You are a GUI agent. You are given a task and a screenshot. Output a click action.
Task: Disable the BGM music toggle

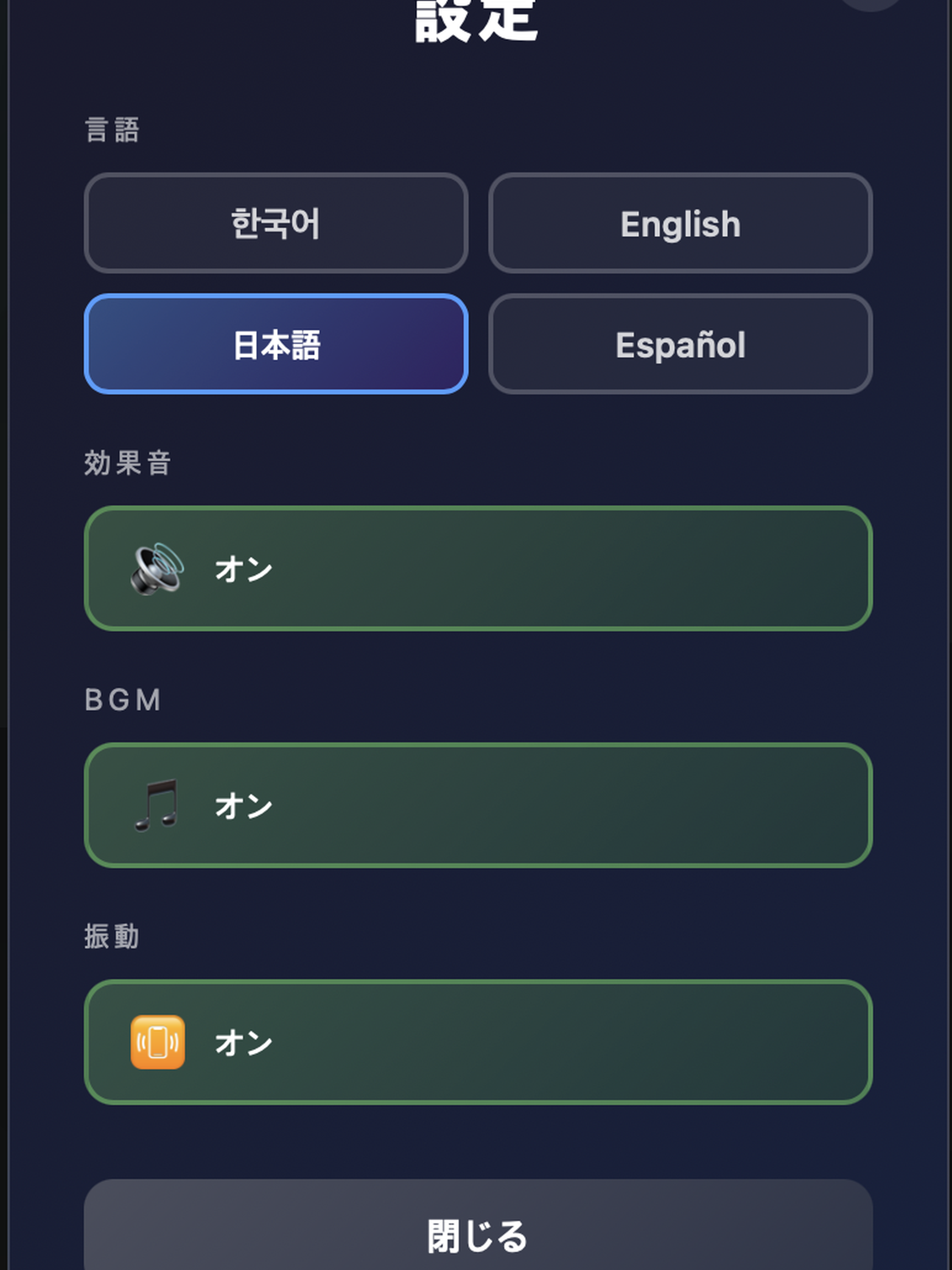click(478, 805)
